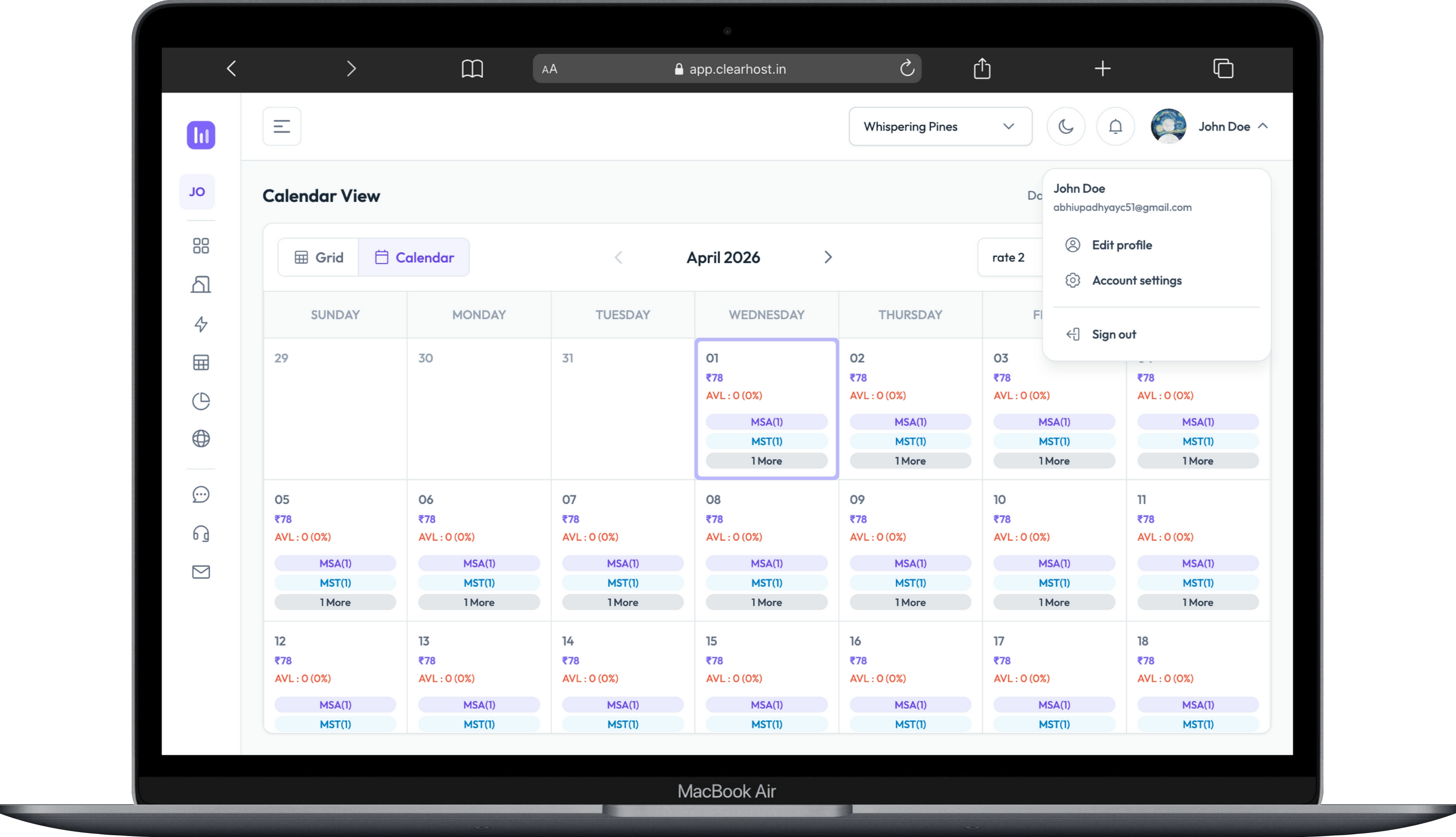
Task: Click ₹78 rate on April 18
Action: (1146, 661)
